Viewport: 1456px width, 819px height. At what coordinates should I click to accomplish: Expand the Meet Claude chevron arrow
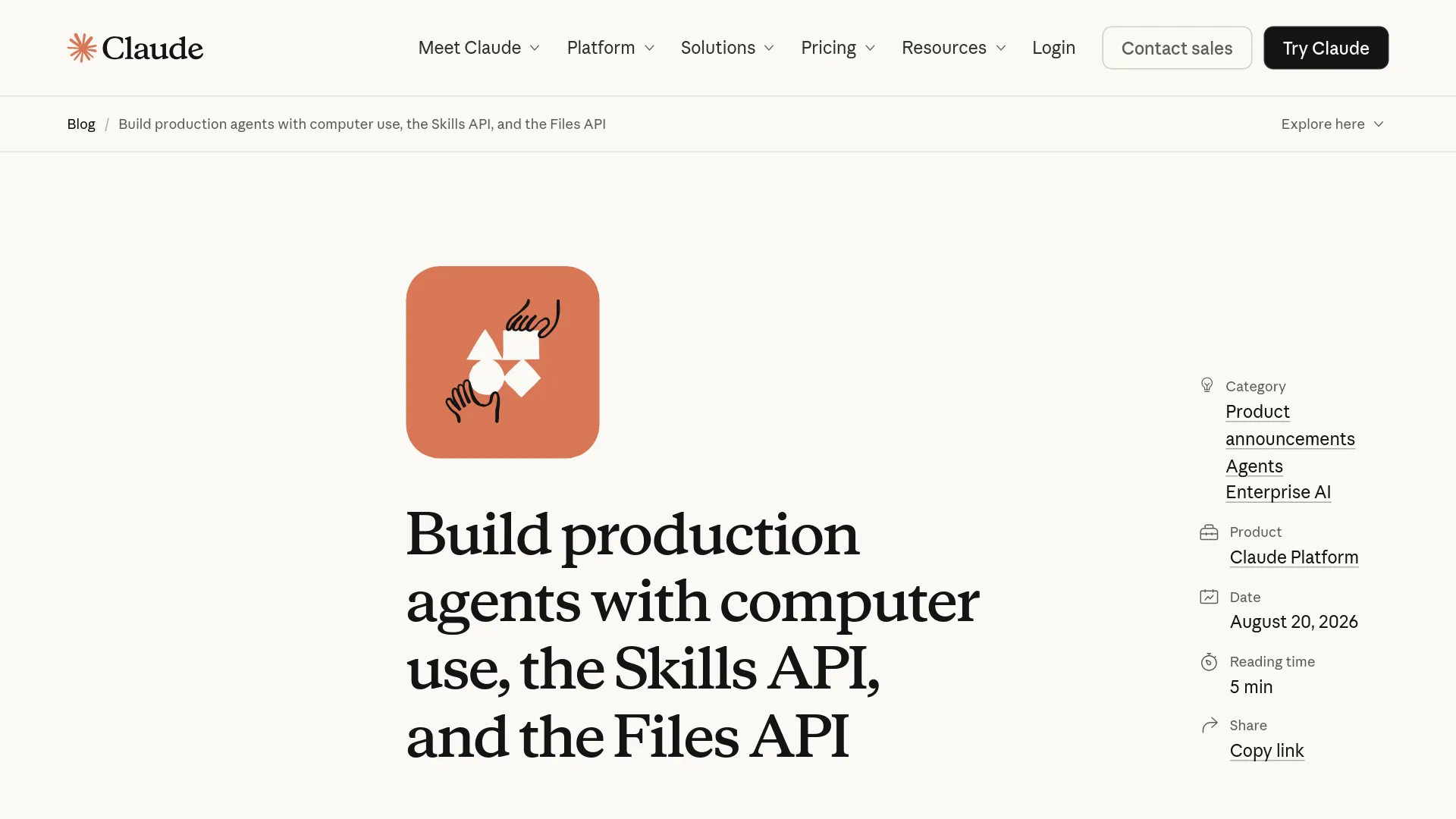tap(535, 48)
